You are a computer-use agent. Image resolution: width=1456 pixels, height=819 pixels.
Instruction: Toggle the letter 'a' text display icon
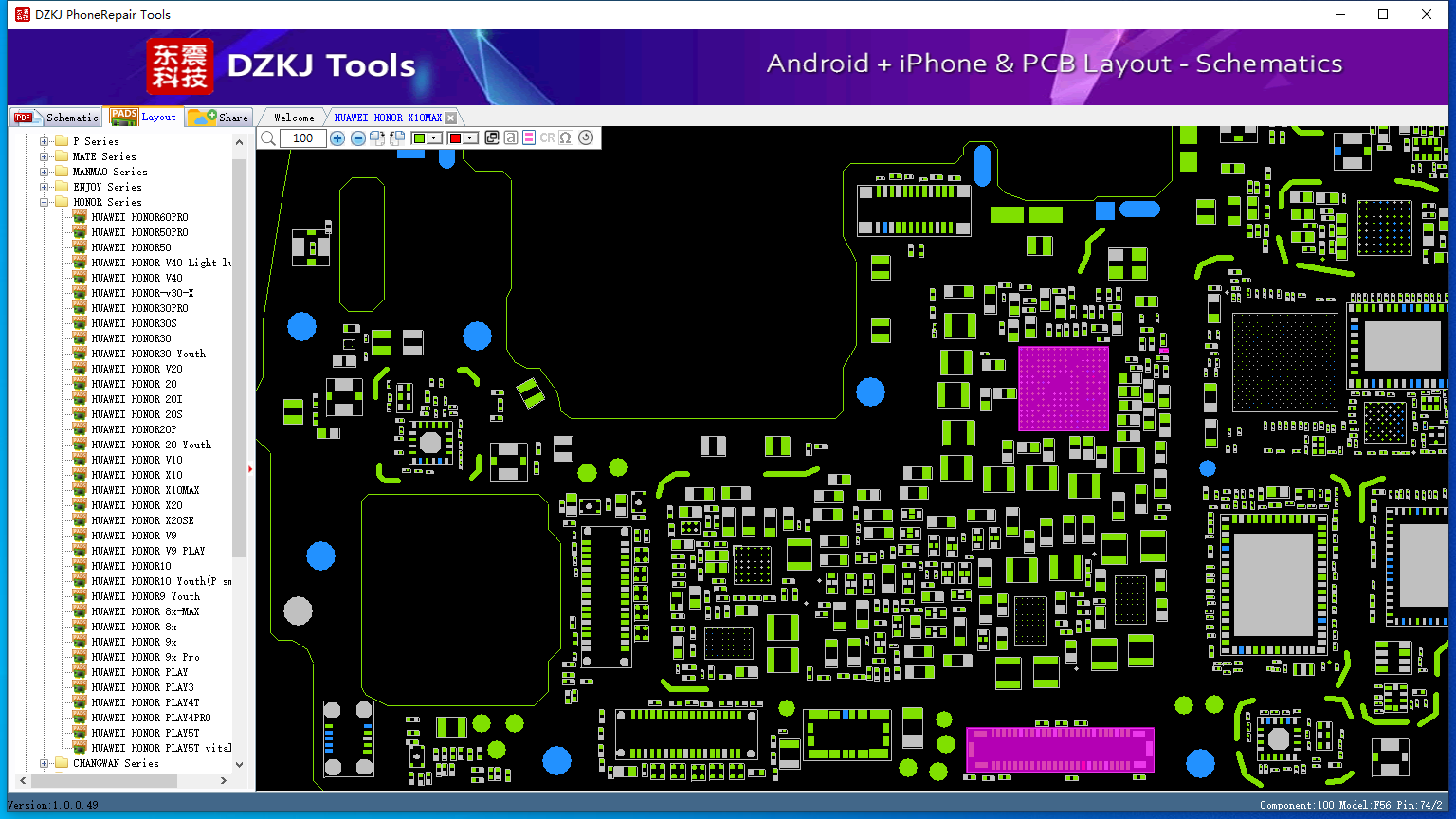[x=511, y=137]
